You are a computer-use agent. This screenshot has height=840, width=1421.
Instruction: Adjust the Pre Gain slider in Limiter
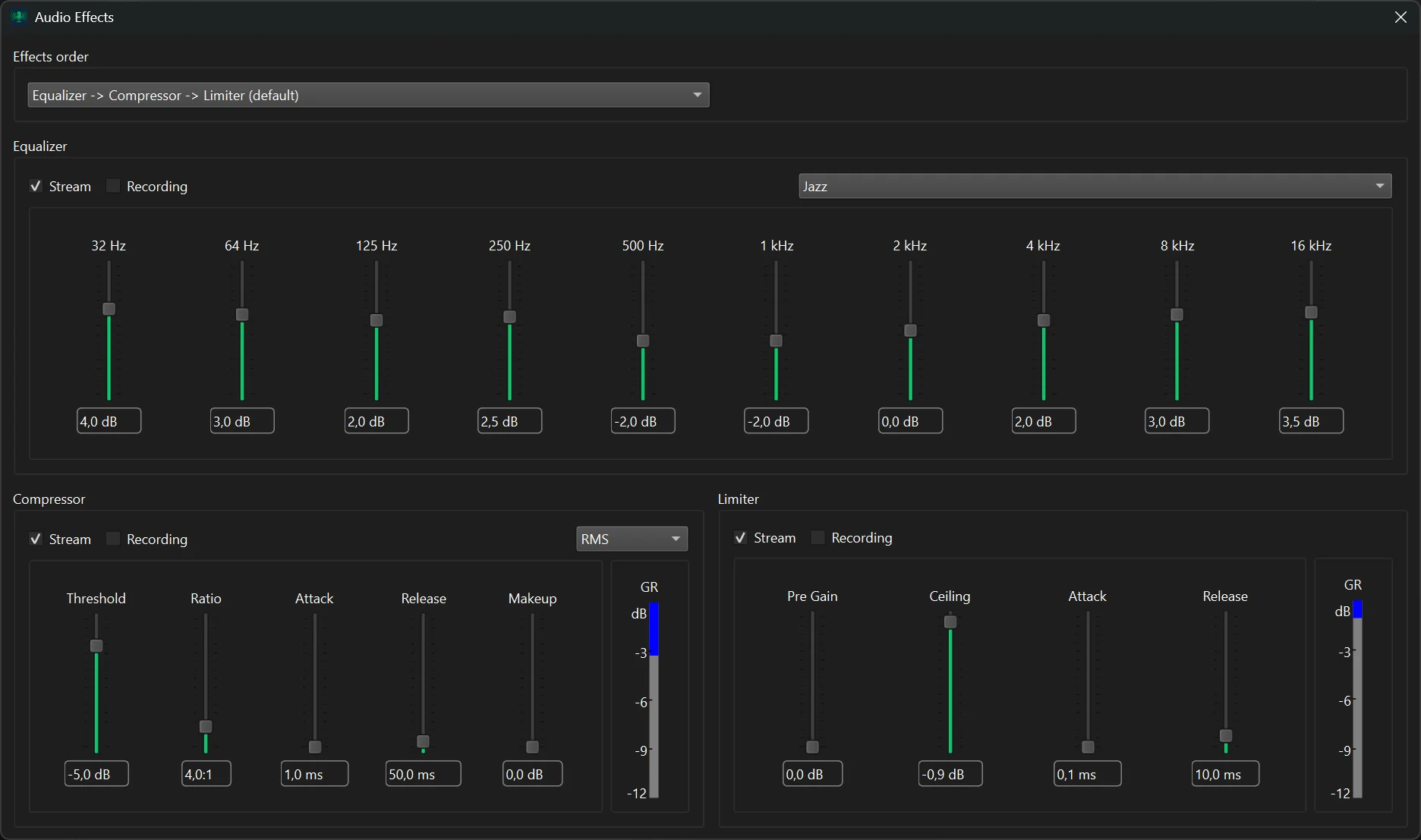(811, 747)
